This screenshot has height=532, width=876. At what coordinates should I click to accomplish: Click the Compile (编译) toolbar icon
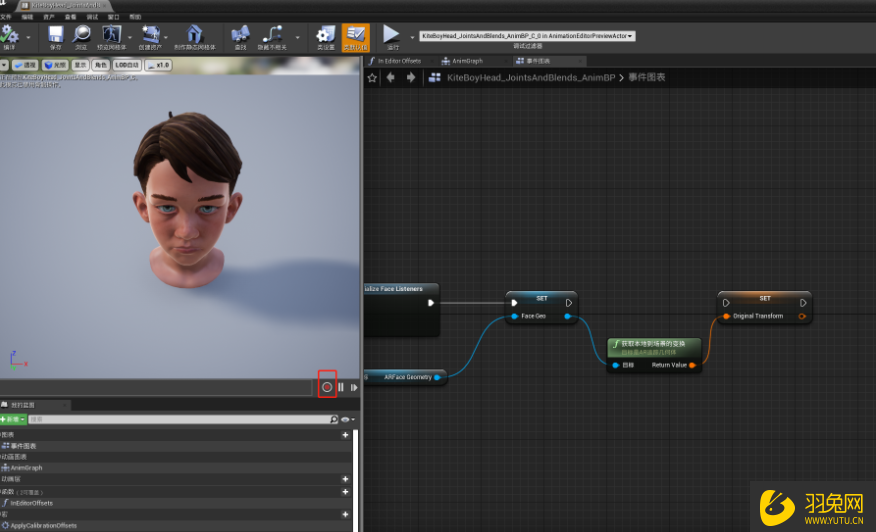point(10,36)
